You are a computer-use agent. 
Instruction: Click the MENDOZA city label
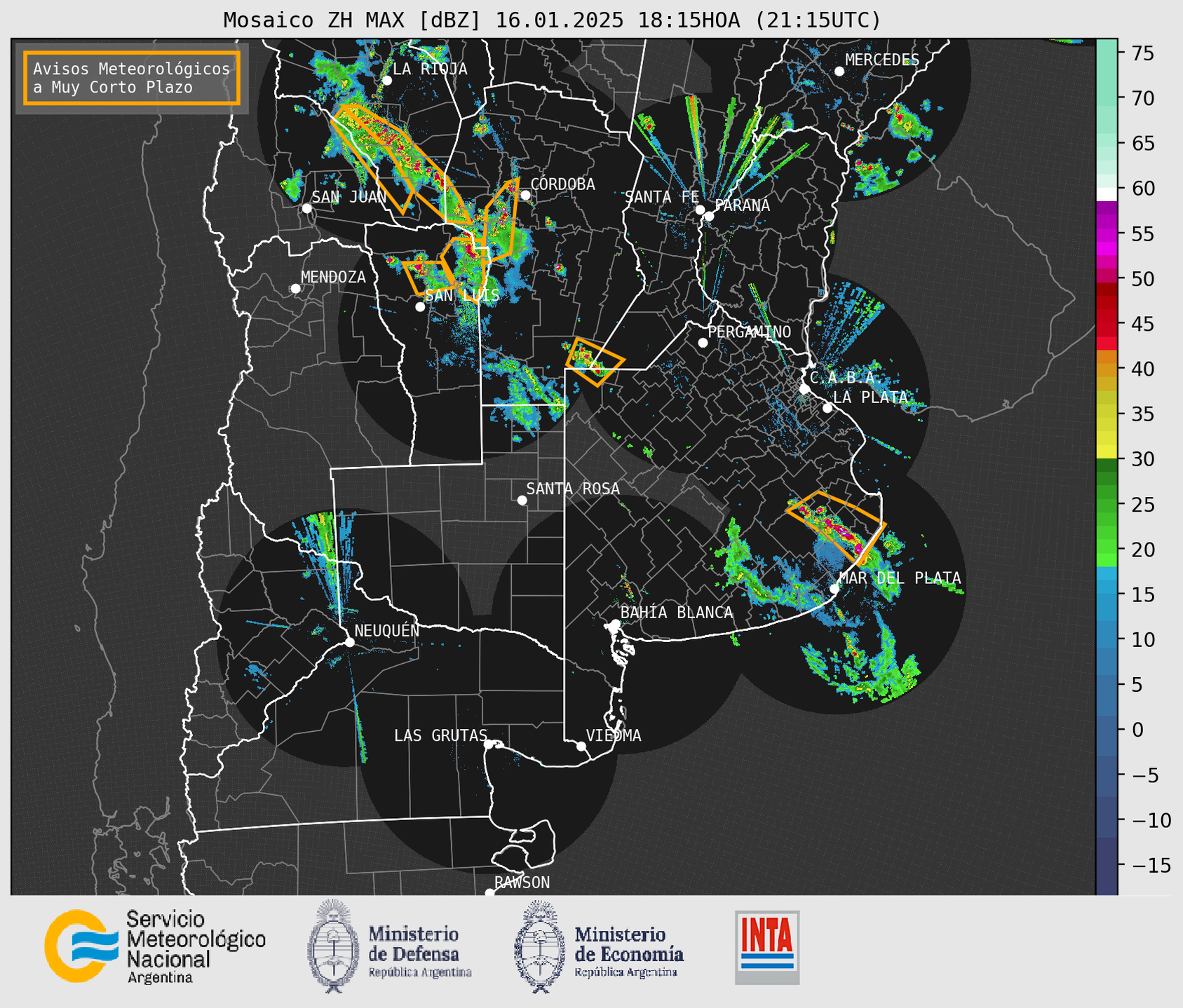click(x=333, y=277)
